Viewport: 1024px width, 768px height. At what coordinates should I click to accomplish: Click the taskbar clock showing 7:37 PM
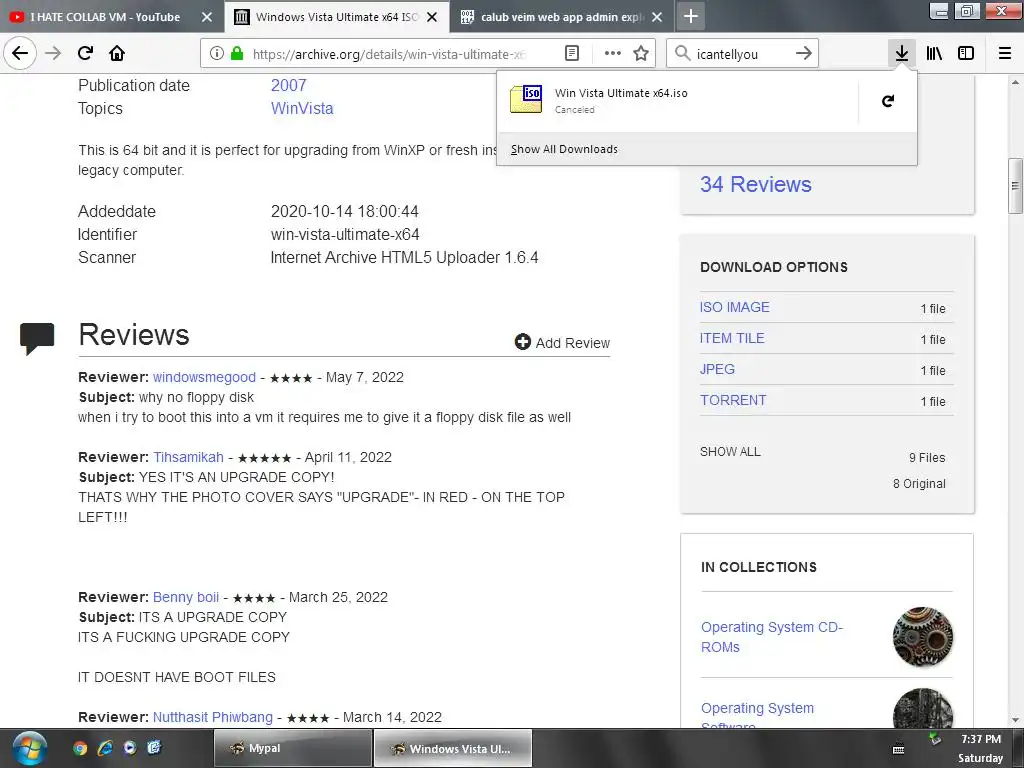(981, 739)
